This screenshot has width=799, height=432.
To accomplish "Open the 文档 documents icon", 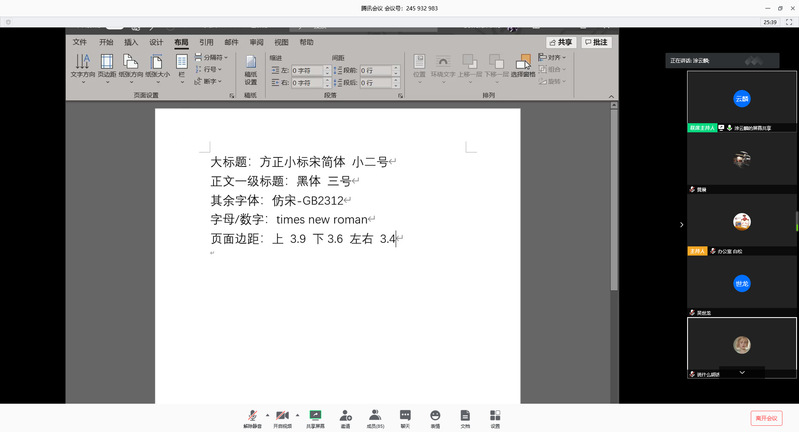I will click(x=465, y=416).
